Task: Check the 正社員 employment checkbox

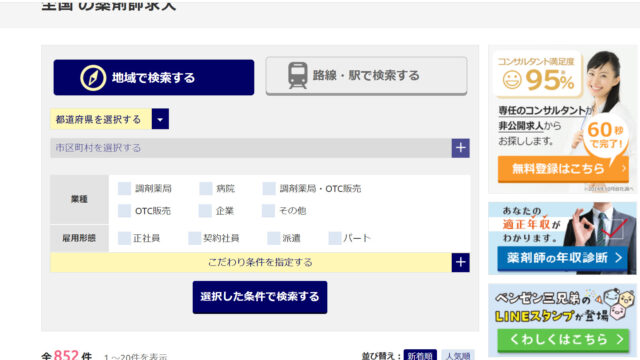Action: (x=124, y=238)
